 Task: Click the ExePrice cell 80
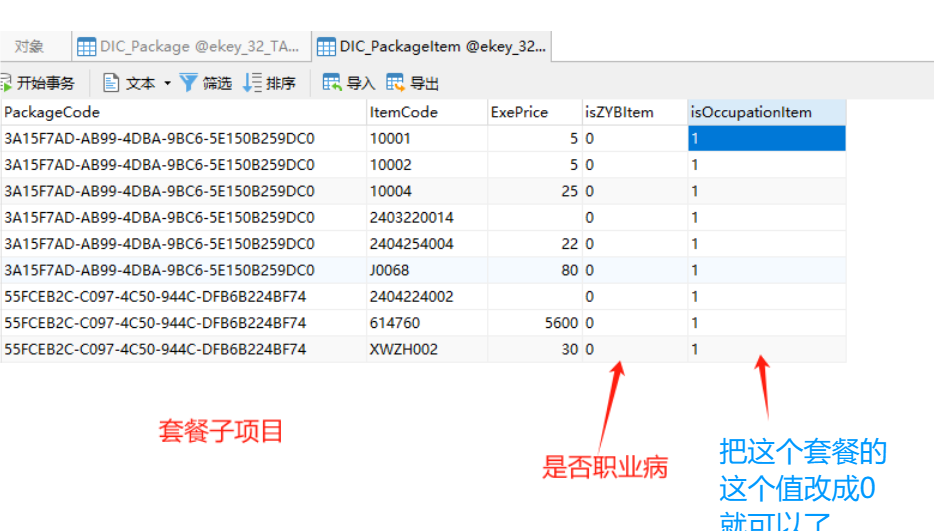tap(535, 270)
